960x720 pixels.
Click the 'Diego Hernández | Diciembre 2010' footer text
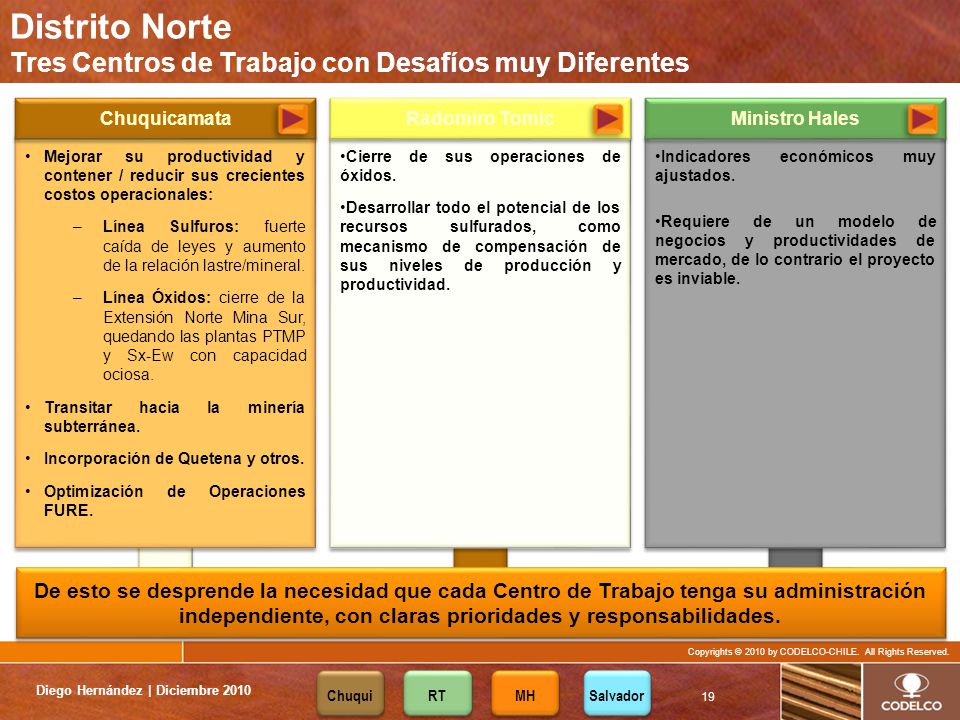[x=143, y=691]
